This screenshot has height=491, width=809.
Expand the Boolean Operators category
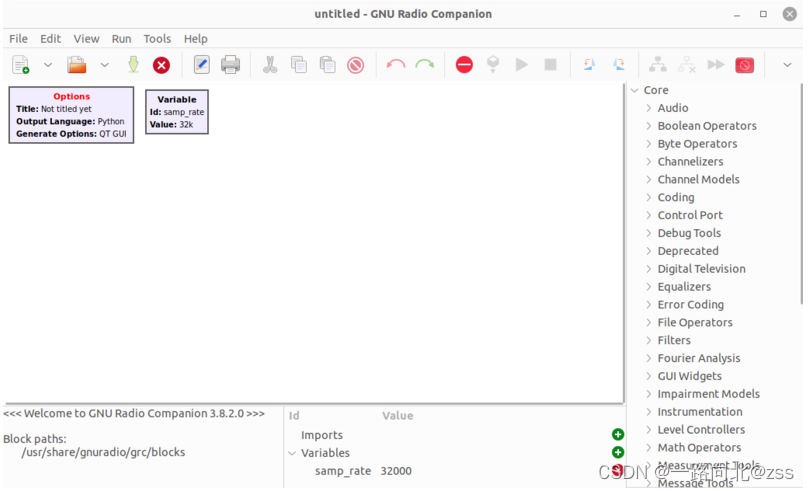click(x=649, y=126)
